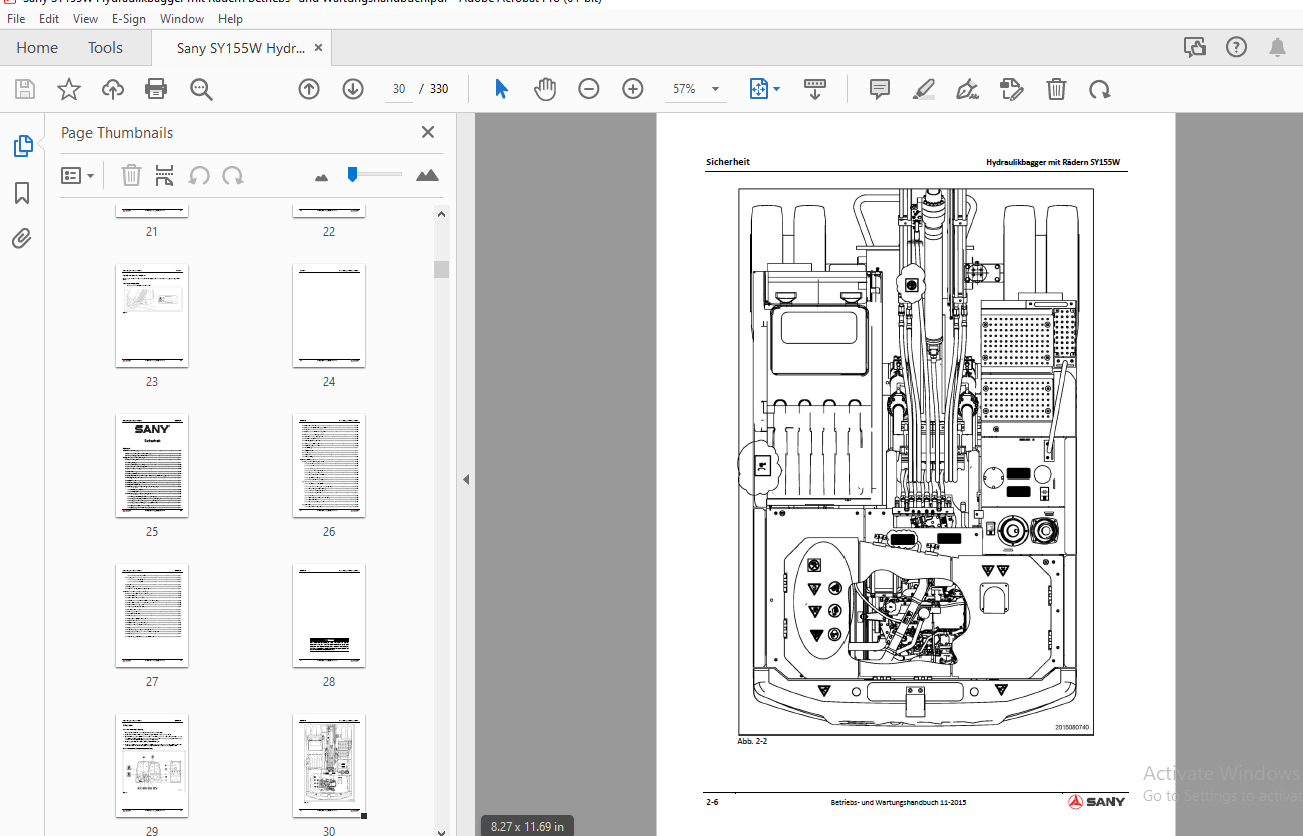Screen dimensions: 1303x836
Task: Go to previous page arrow
Action: [x=309, y=89]
